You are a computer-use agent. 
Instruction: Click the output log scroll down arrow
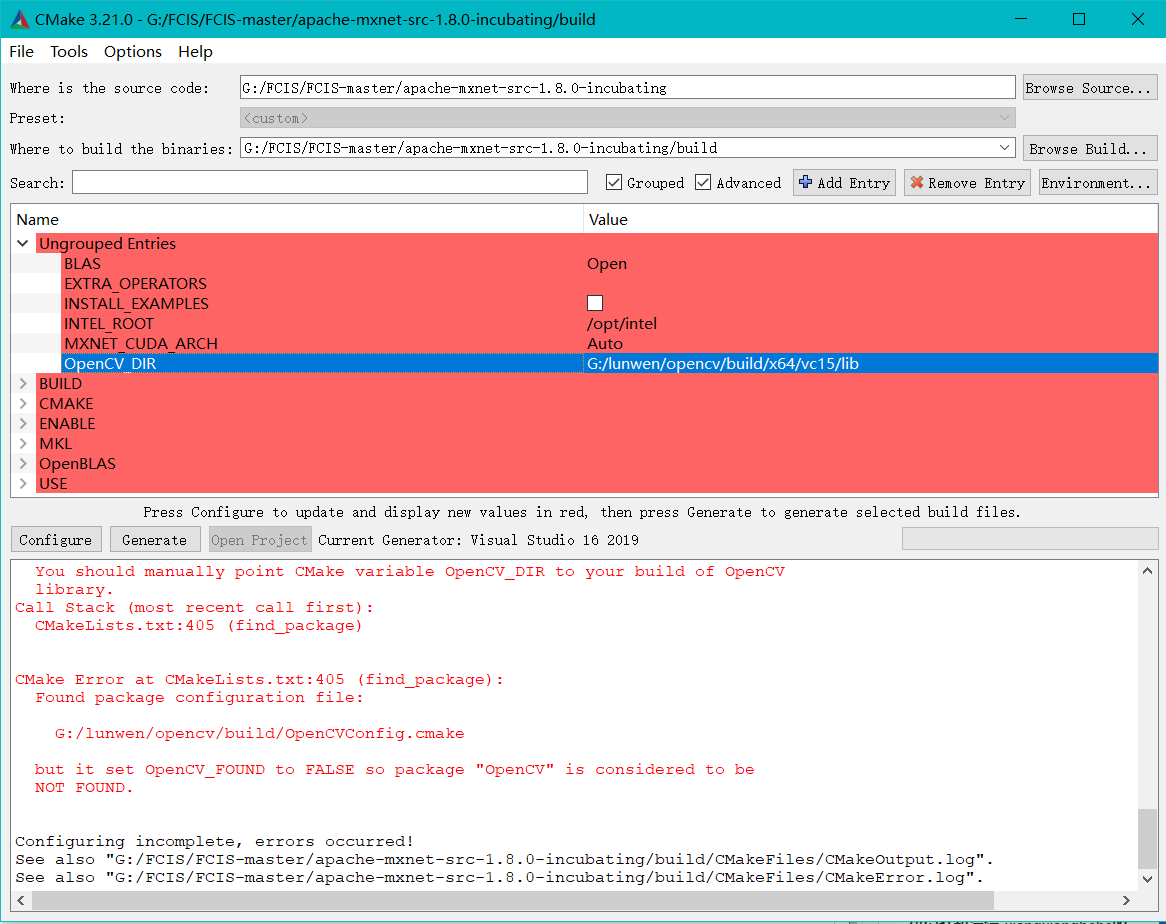point(1147,879)
